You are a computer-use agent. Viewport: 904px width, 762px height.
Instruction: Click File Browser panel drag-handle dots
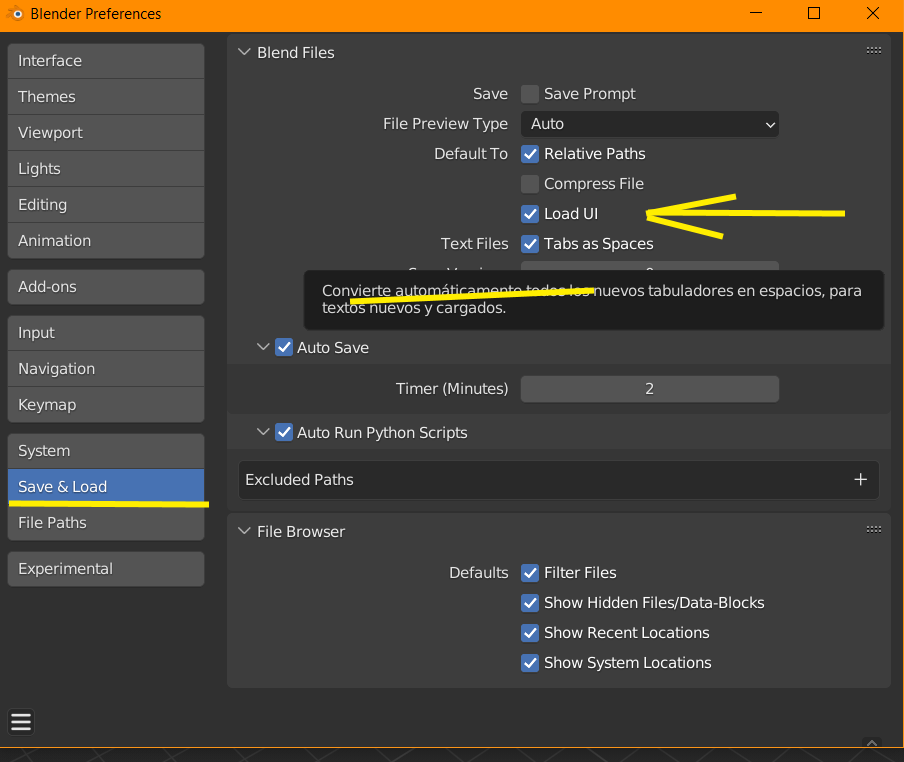tap(873, 529)
